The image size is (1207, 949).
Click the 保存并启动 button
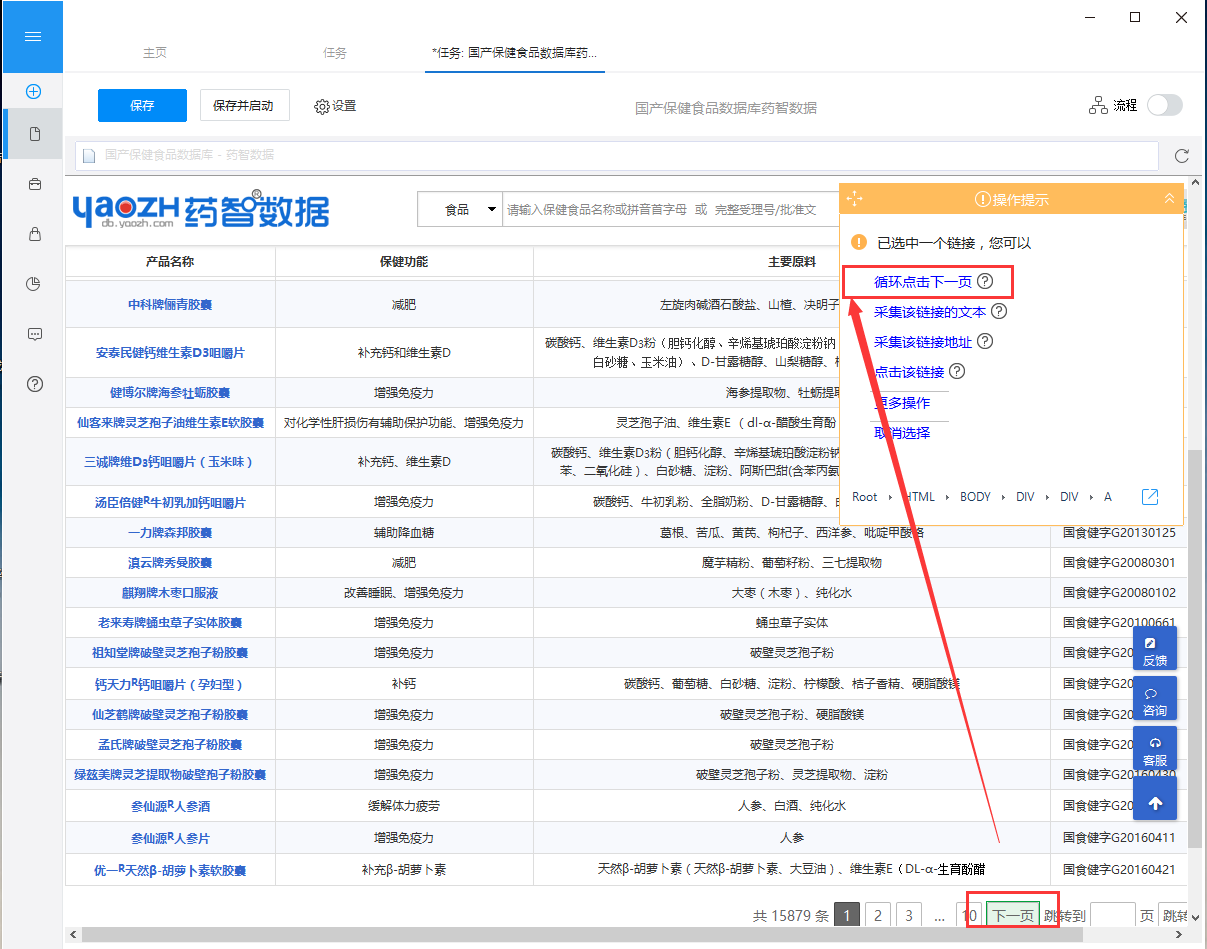(x=244, y=105)
